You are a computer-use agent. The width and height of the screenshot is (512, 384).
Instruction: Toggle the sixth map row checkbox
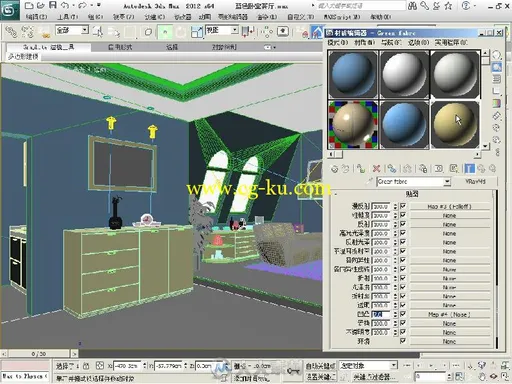[x=403, y=251]
